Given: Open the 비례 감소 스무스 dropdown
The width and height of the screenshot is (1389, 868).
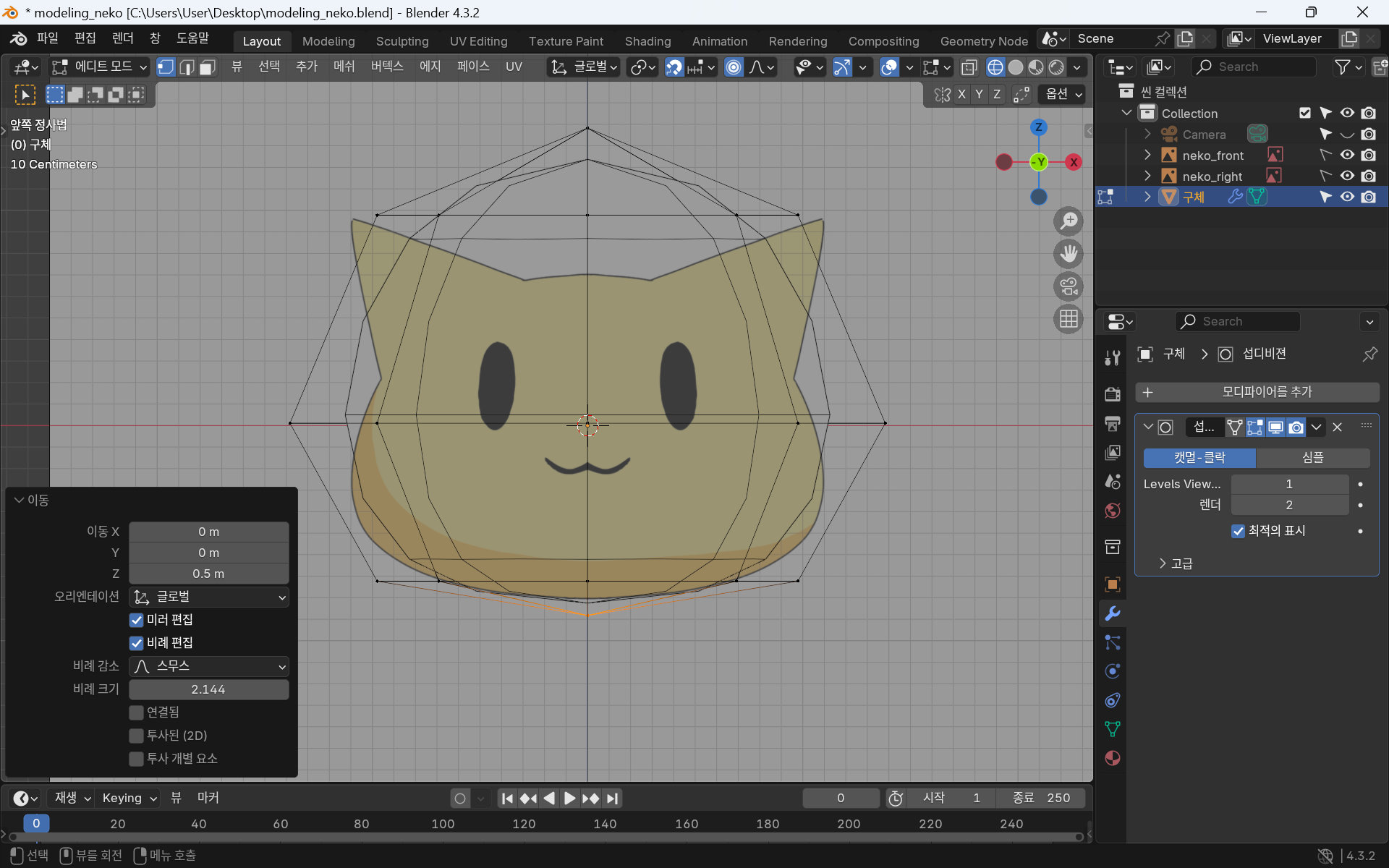Looking at the screenshot, I should coord(209,666).
